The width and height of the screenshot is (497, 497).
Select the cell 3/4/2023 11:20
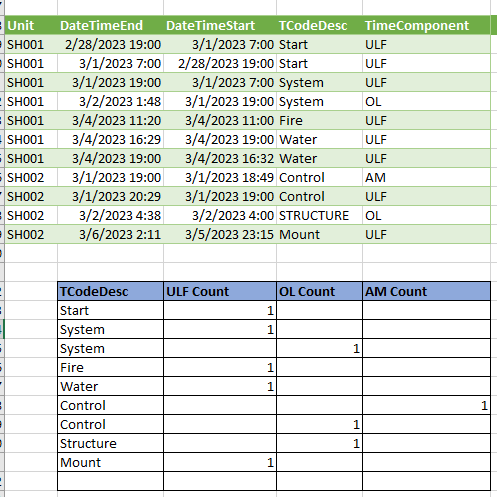(110, 120)
